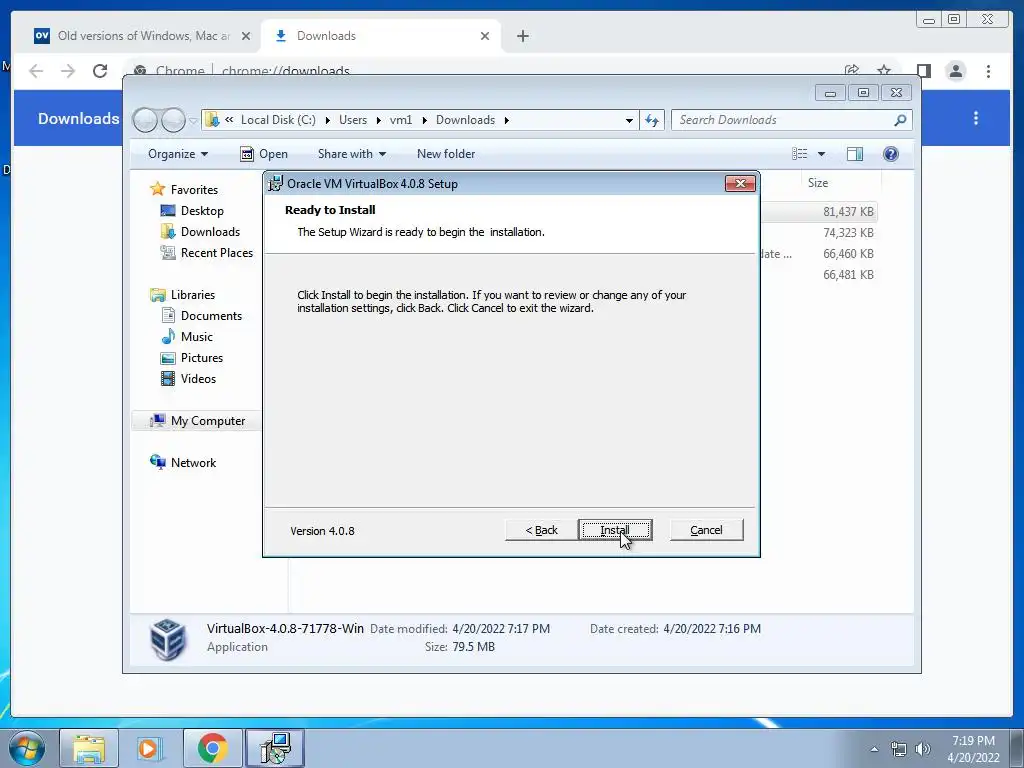Open Explorer help question mark icon
This screenshot has height=768, width=1024.
tap(891, 154)
